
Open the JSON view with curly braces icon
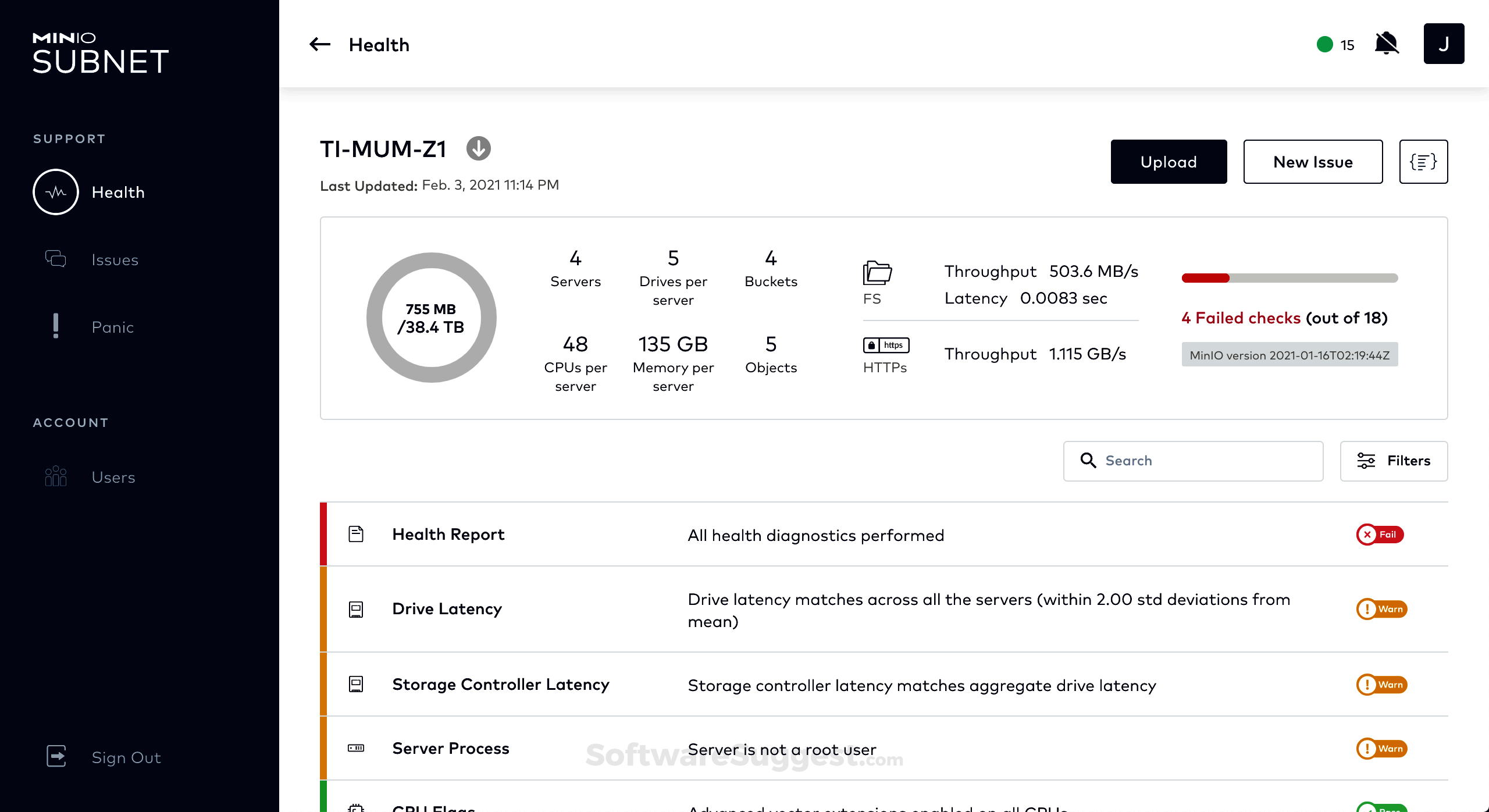pyautogui.click(x=1423, y=162)
